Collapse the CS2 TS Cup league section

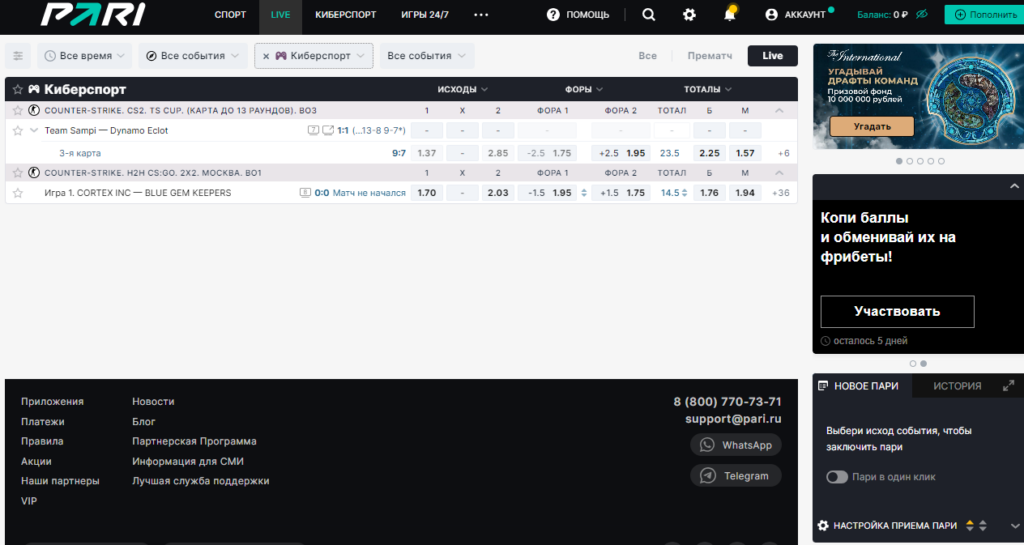pos(779,110)
